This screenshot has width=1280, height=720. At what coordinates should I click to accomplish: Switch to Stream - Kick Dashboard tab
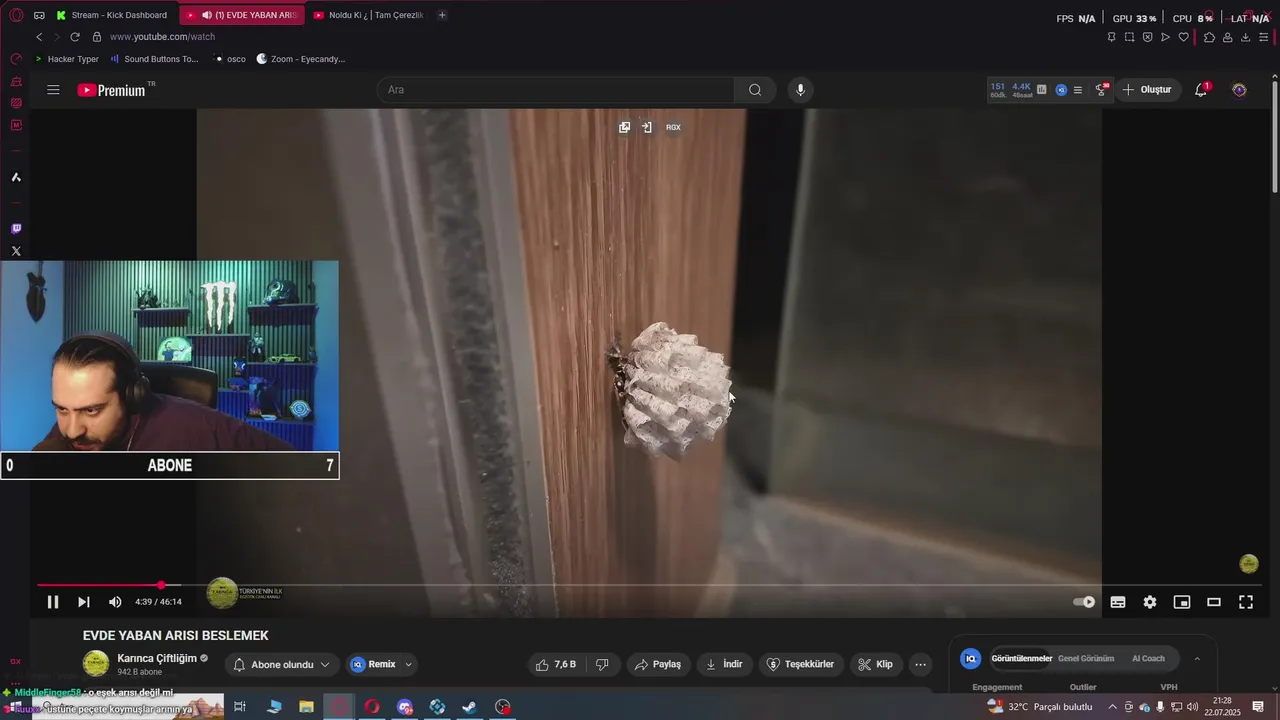[x=113, y=15]
